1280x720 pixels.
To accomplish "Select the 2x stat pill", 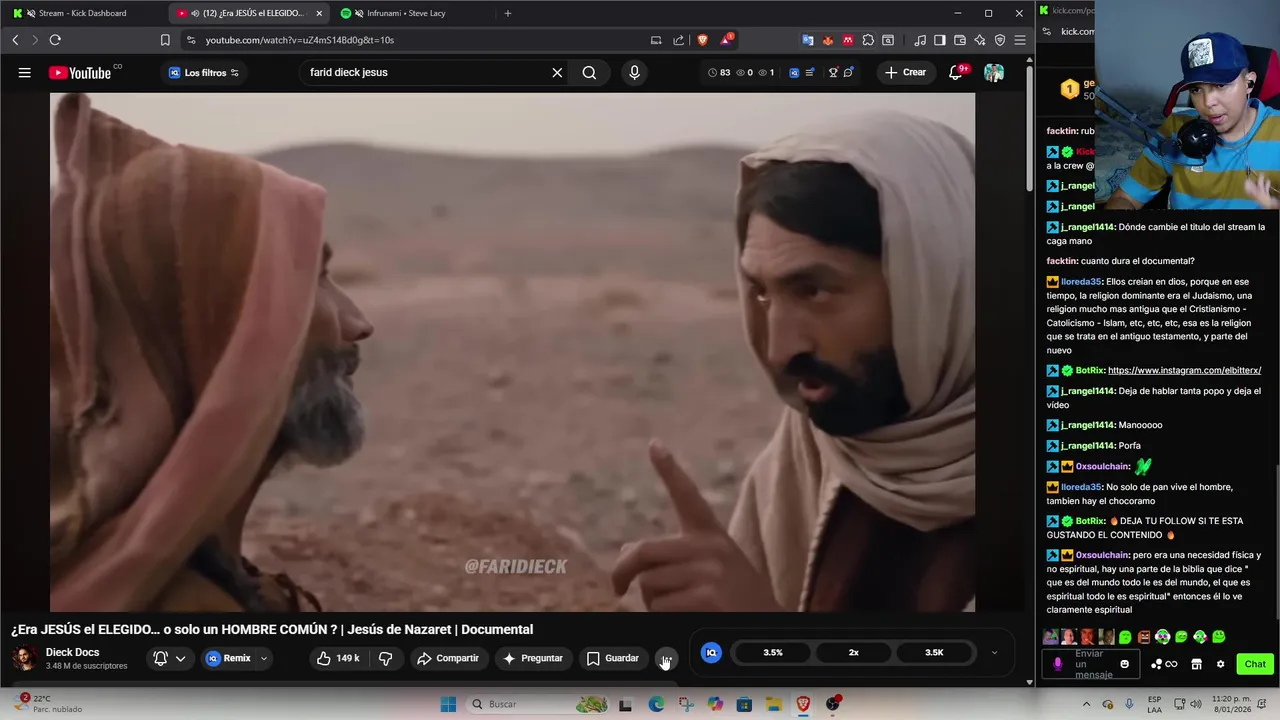I will click(854, 652).
